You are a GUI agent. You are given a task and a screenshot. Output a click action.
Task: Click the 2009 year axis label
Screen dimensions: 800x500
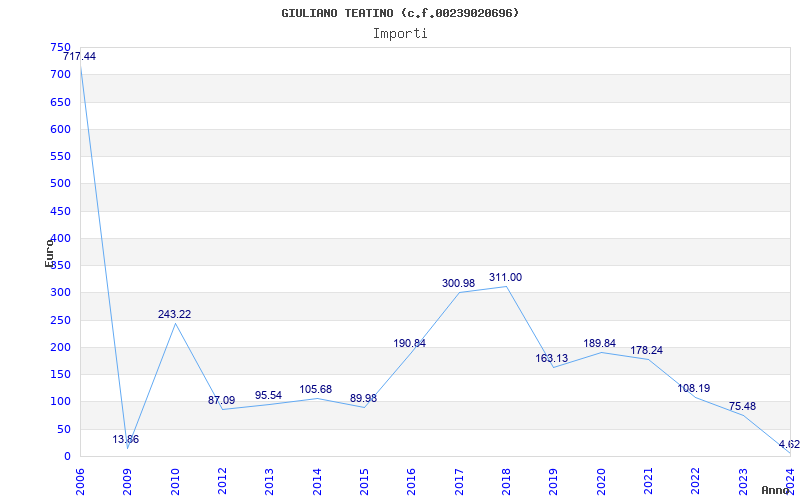127,481
